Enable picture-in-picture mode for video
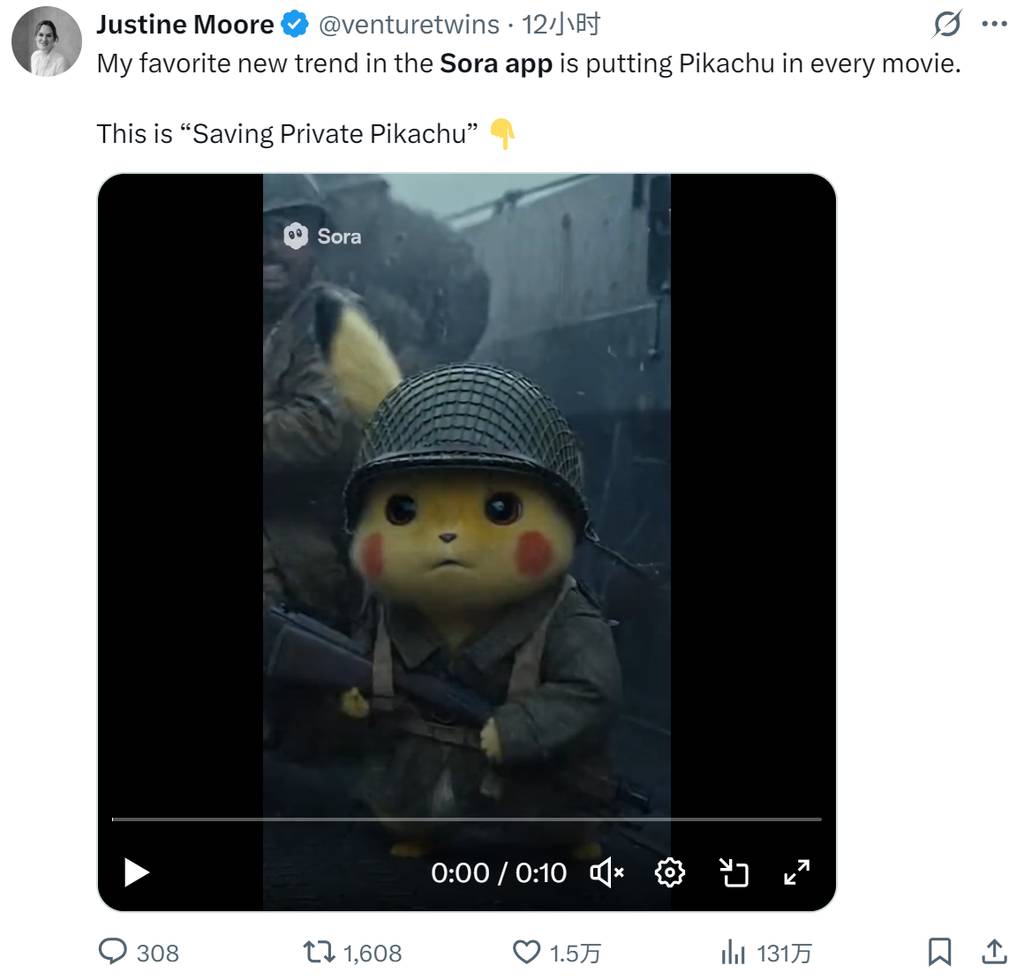 tap(734, 873)
